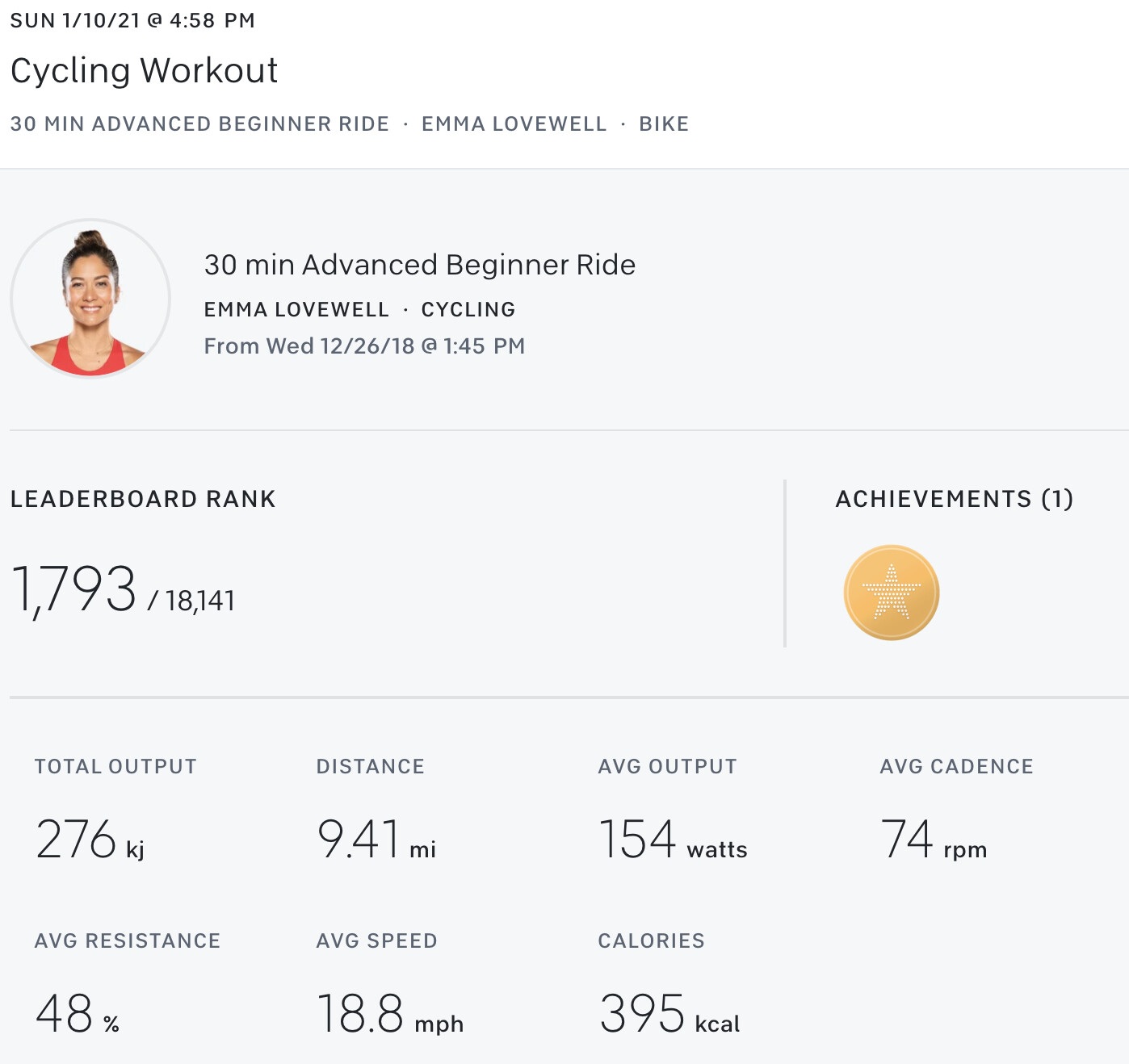Click the 1,793 leaderboard rank number
Image resolution: width=1129 pixels, height=1064 pixels.
click(74, 589)
